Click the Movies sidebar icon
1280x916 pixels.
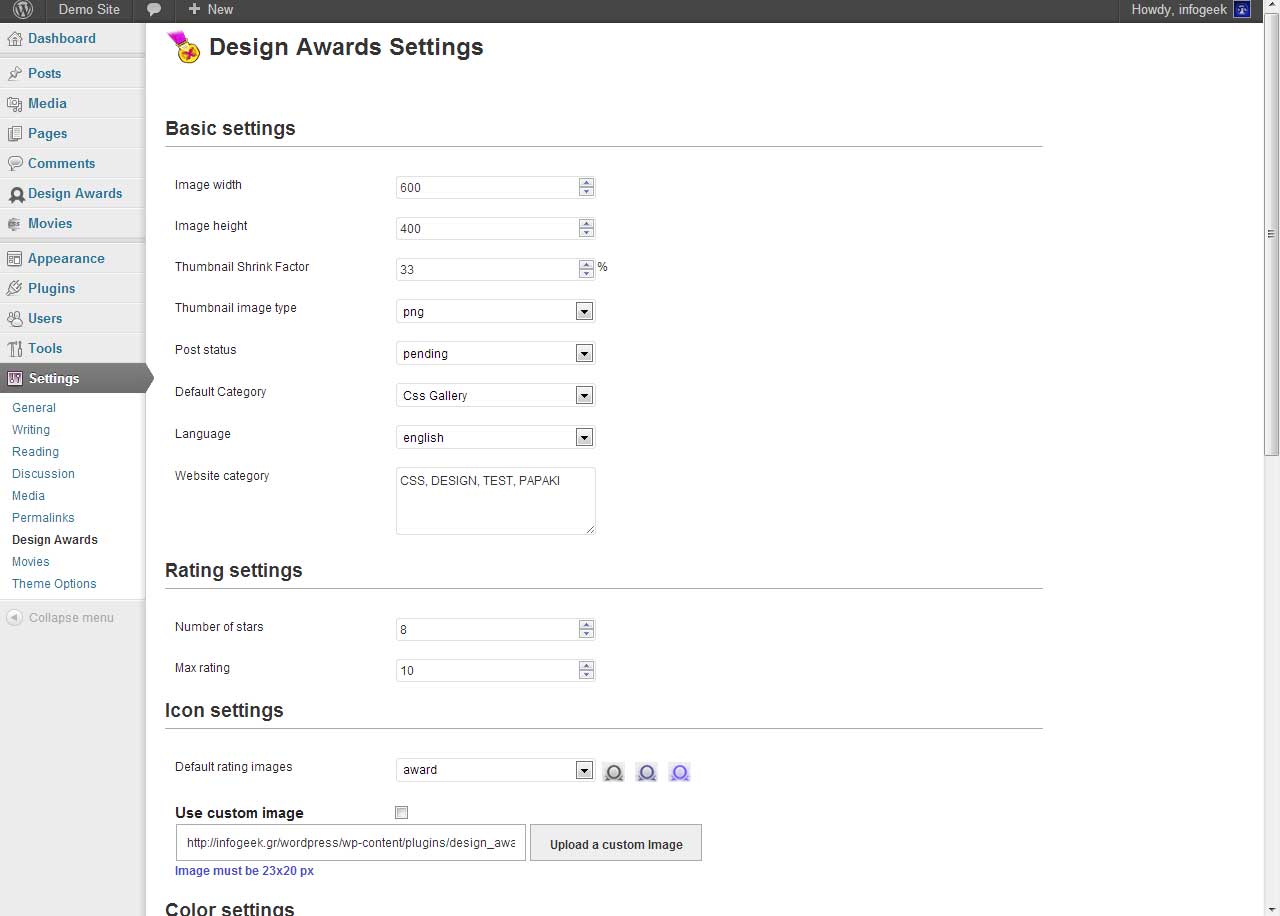point(15,224)
